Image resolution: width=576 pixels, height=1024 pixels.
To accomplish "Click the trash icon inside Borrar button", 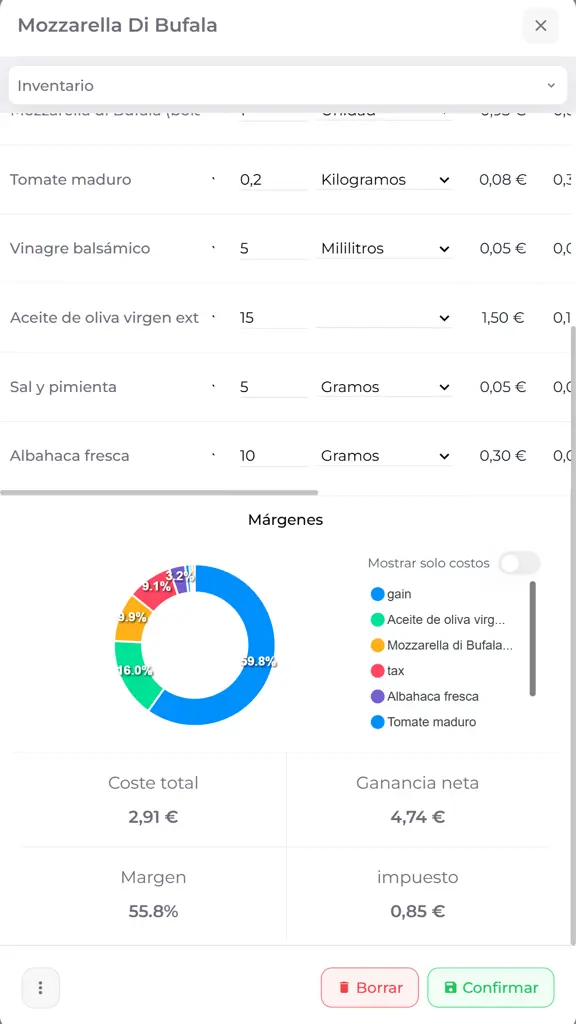I will pyautogui.click(x=345, y=987).
